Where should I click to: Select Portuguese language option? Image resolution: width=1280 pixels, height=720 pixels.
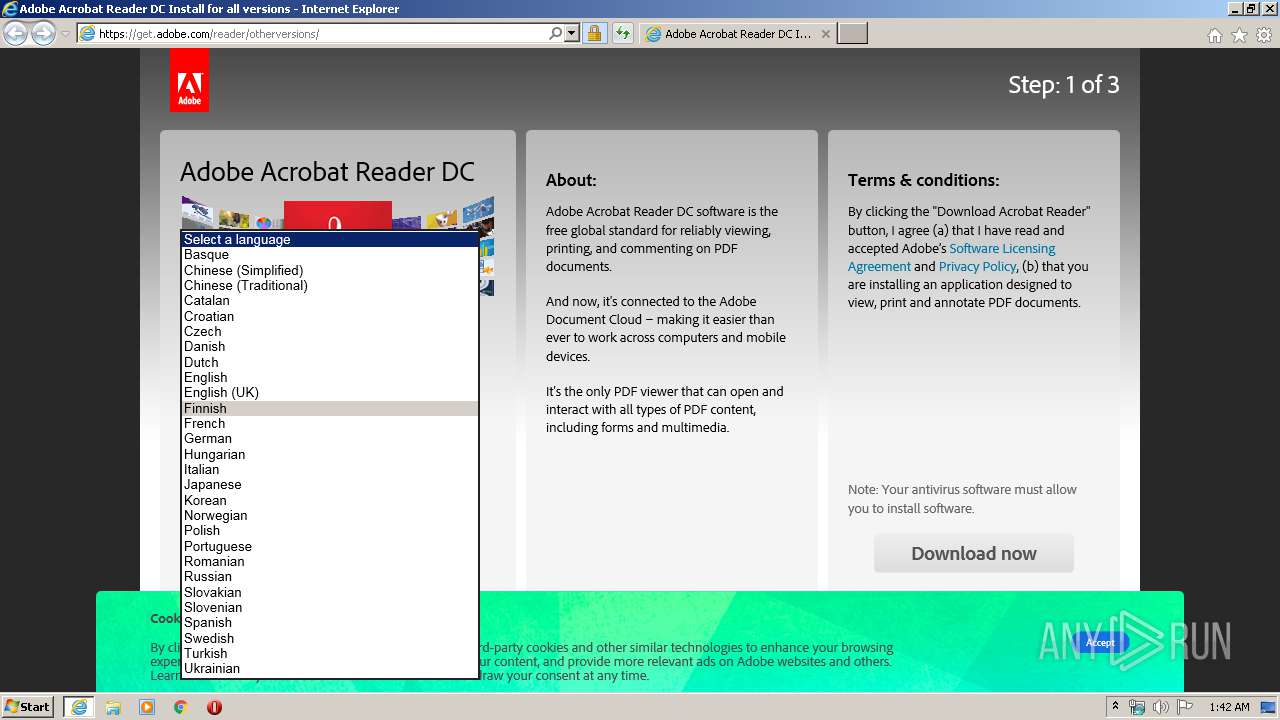330,546
